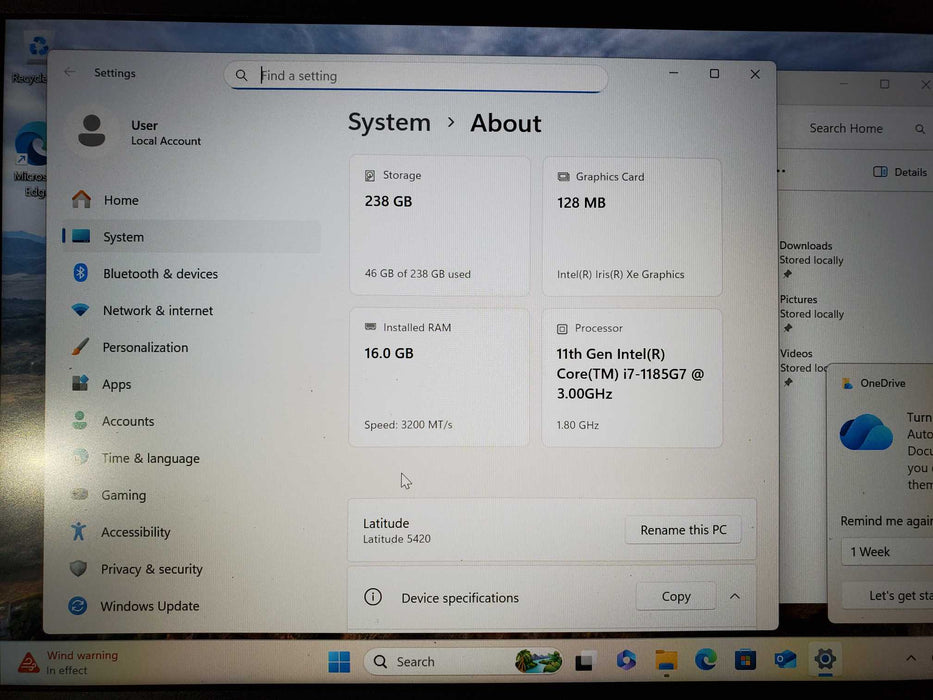Open Time & language settings
The image size is (933, 700).
148,458
